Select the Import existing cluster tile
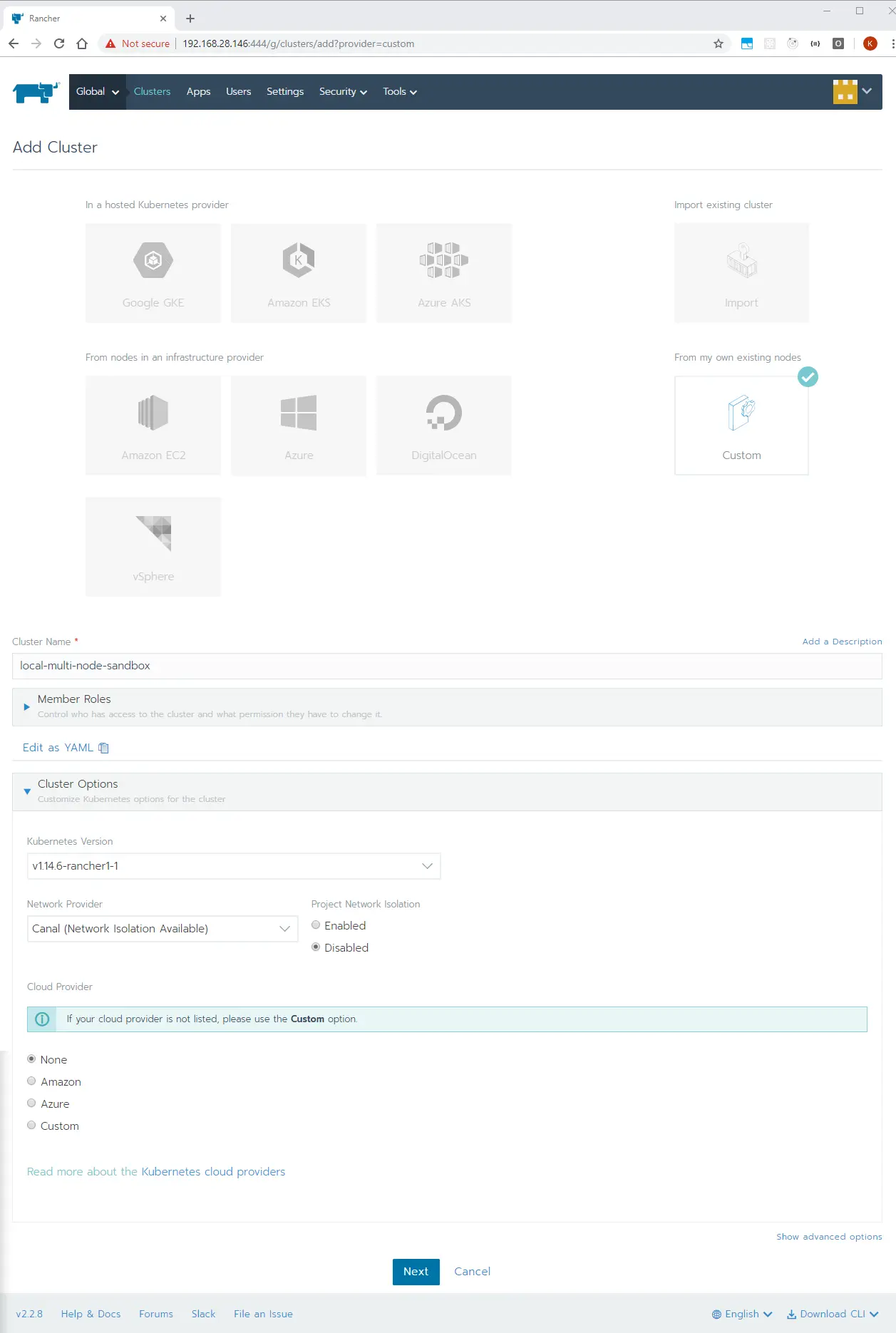Screen dimensions: 896x1333 (741, 273)
